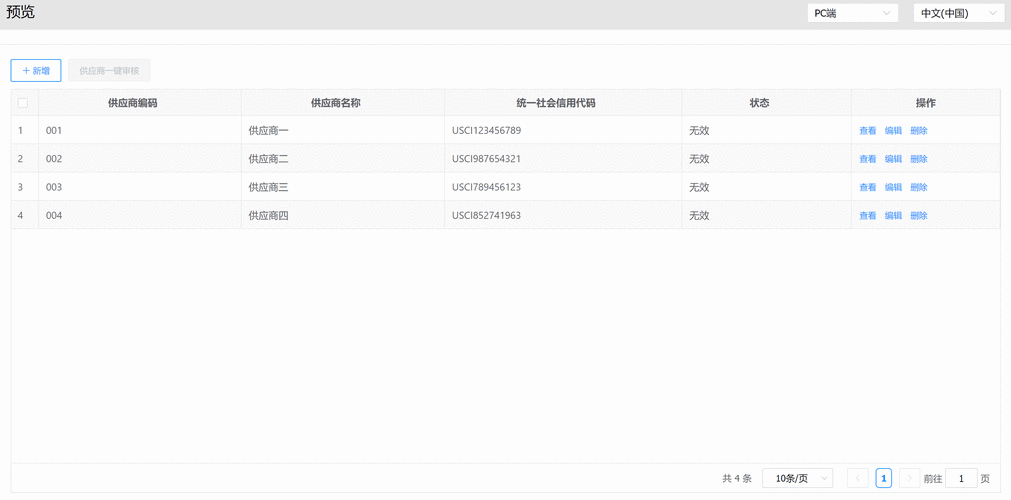Click the page jump input field

click(x=961, y=479)
